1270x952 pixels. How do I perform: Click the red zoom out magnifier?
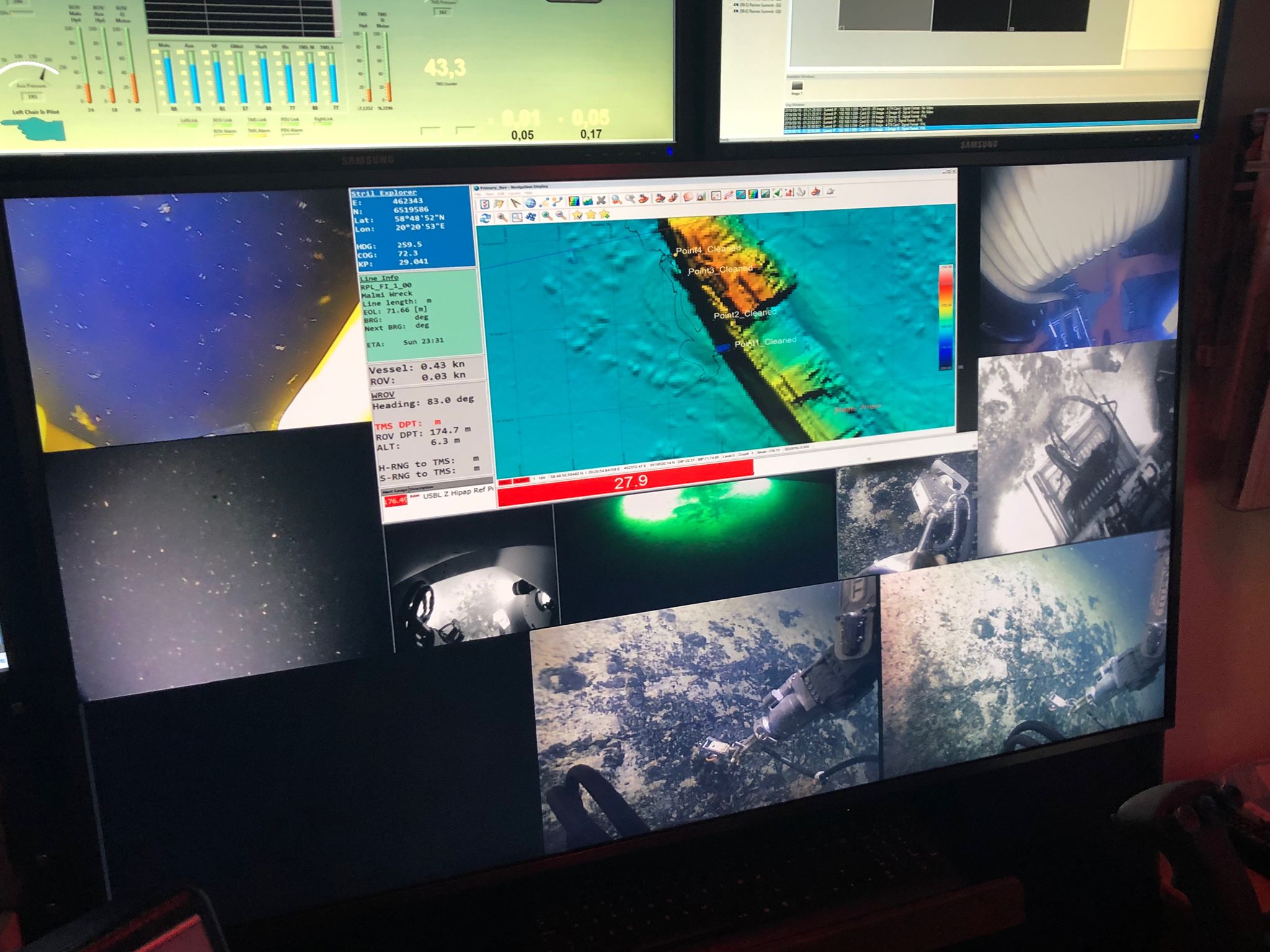point(561,215)
